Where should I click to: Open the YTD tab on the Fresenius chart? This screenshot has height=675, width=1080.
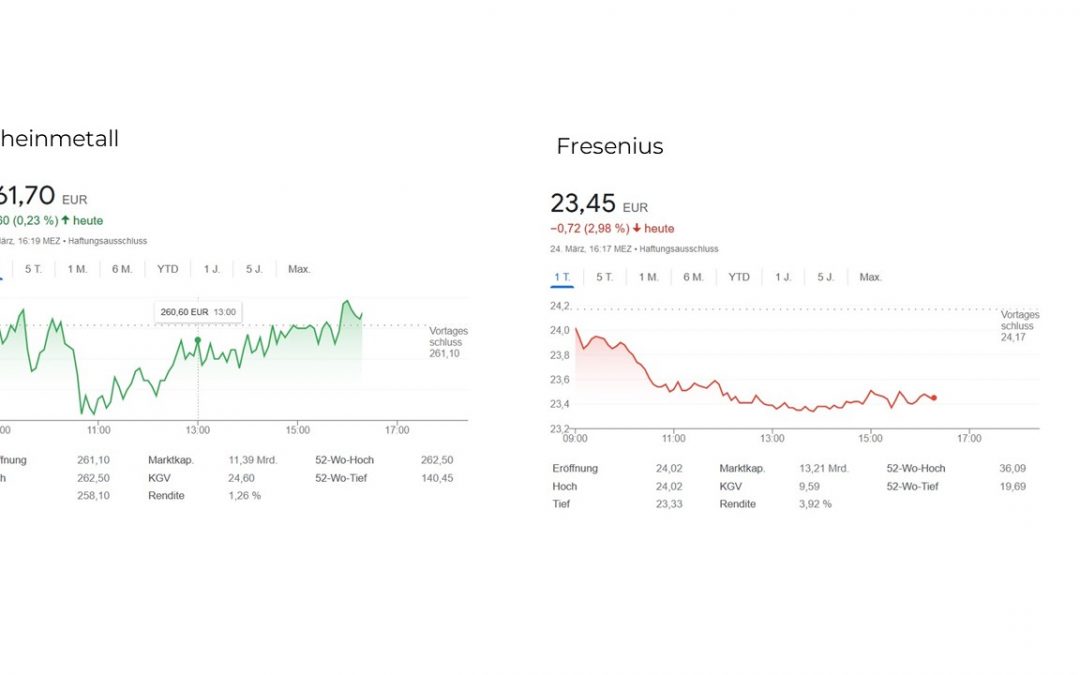point(739,277)
